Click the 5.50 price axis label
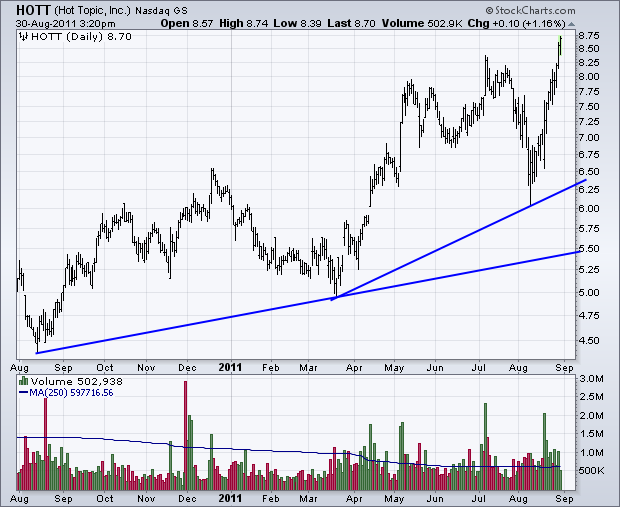620x507 pixels. click(589, 249)
